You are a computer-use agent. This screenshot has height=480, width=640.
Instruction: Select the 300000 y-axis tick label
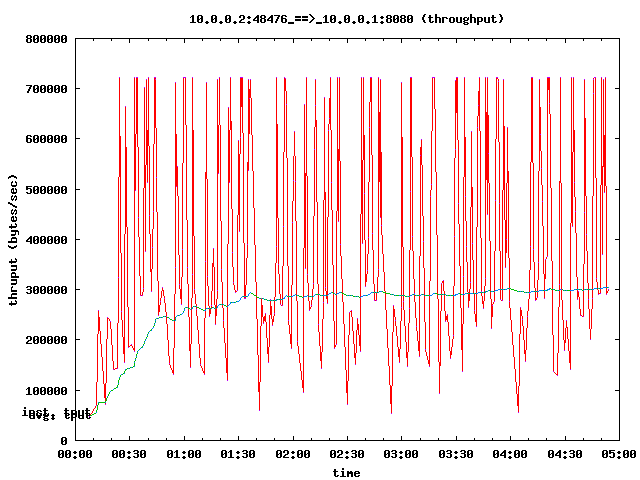coord(46,290)
